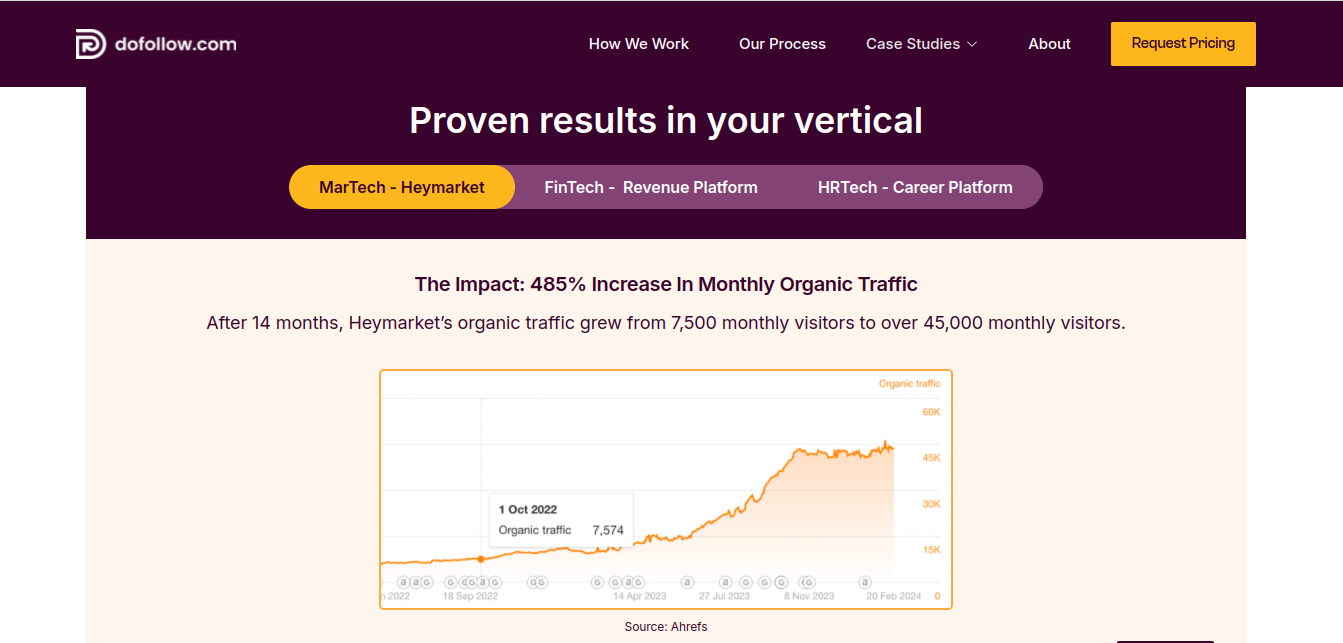Click the "Organic traffic" chart legend label
1343x643 pixels.
coord(909,384)
